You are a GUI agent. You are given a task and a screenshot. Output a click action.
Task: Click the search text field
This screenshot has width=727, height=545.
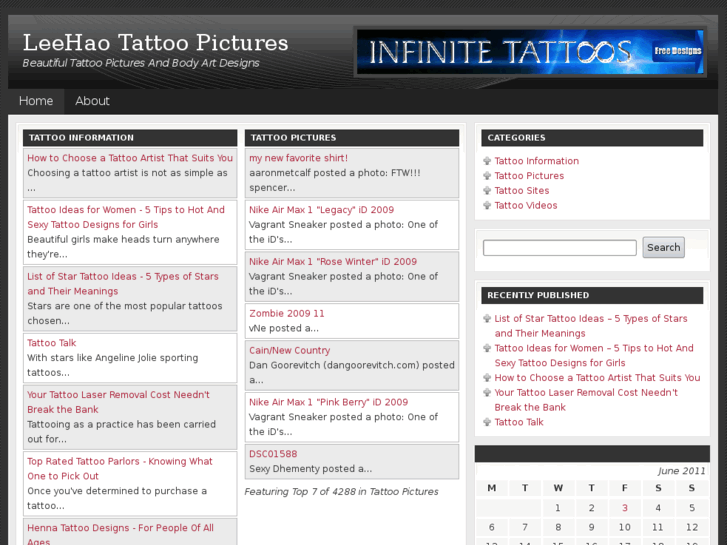560,248
